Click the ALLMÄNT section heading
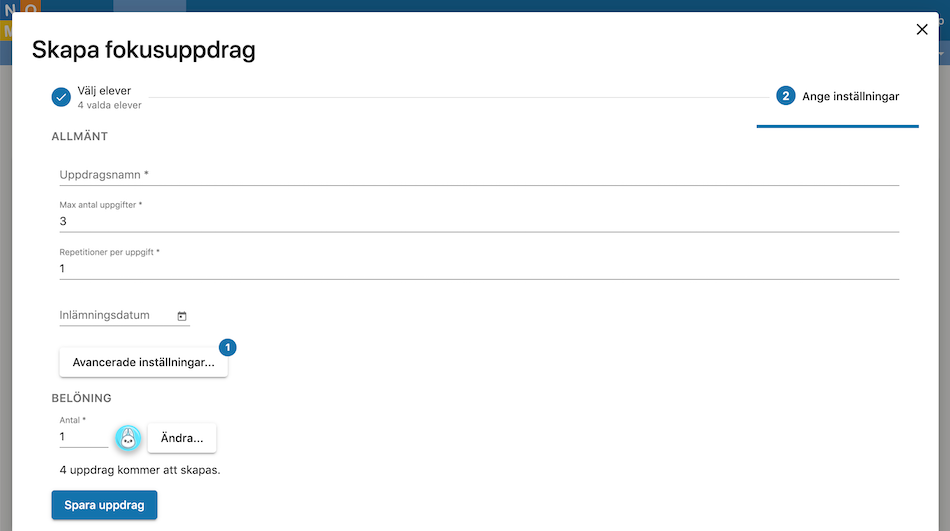 pyautogui.click(x=79, y=136)
